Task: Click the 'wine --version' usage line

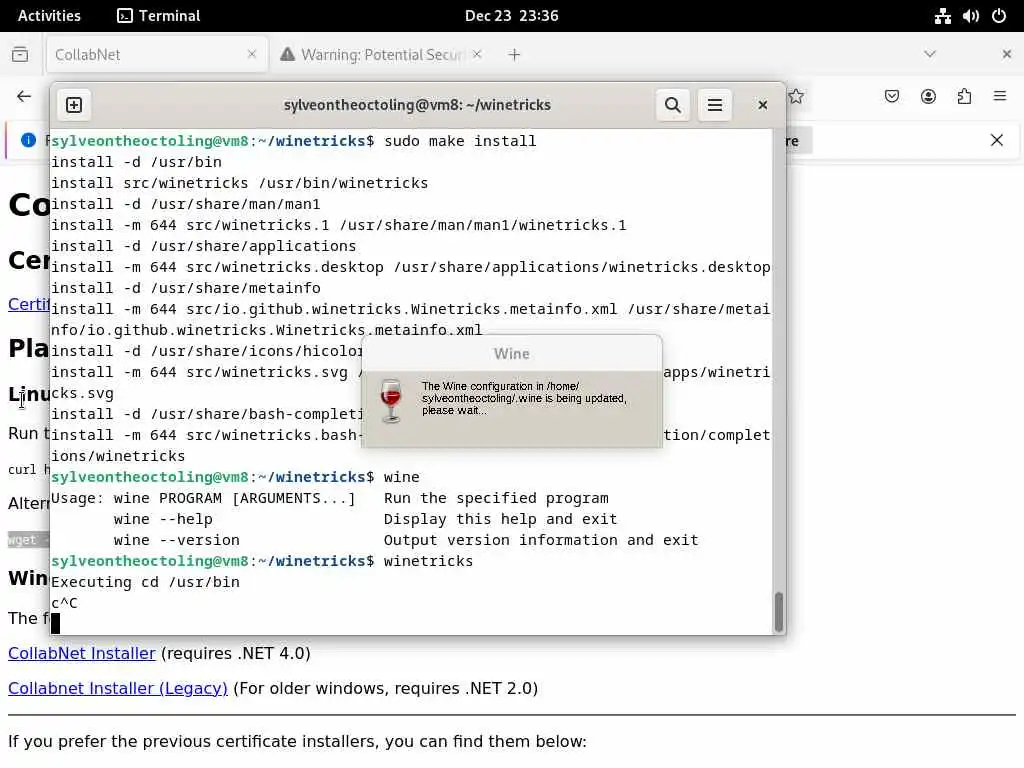Action: pos(406,540)
